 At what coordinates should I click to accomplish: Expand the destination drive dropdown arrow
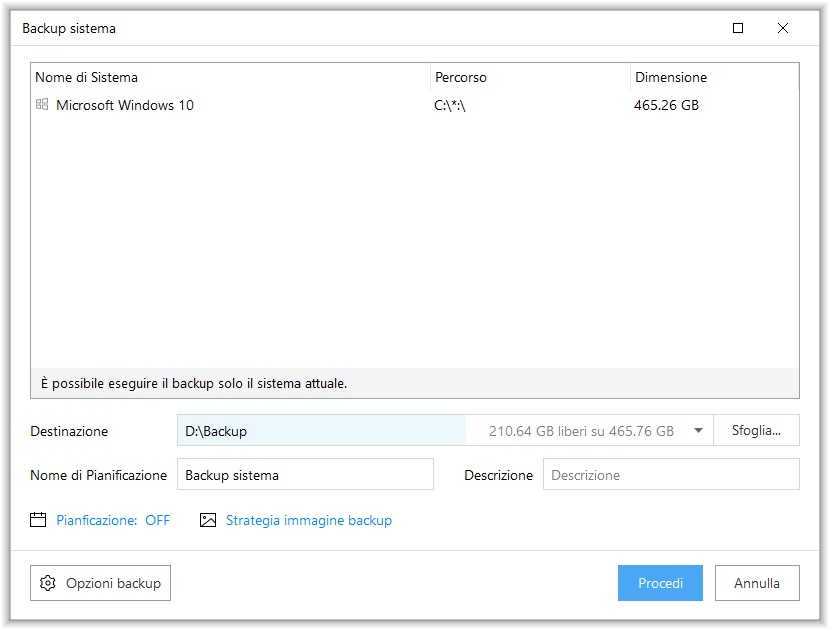[698, 431]
